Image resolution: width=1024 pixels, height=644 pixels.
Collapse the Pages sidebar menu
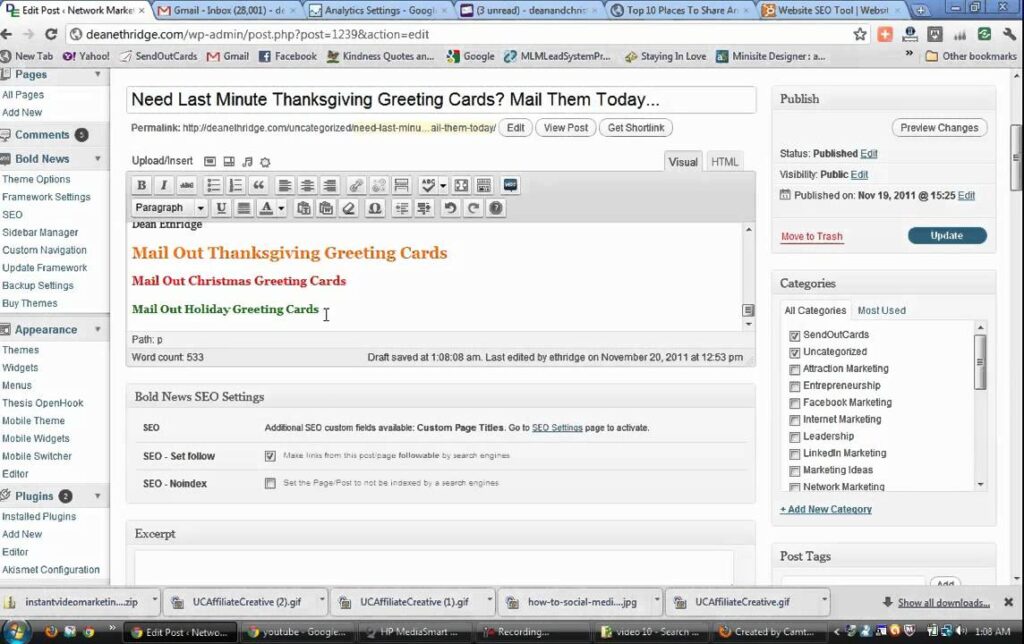pos(97,74)
